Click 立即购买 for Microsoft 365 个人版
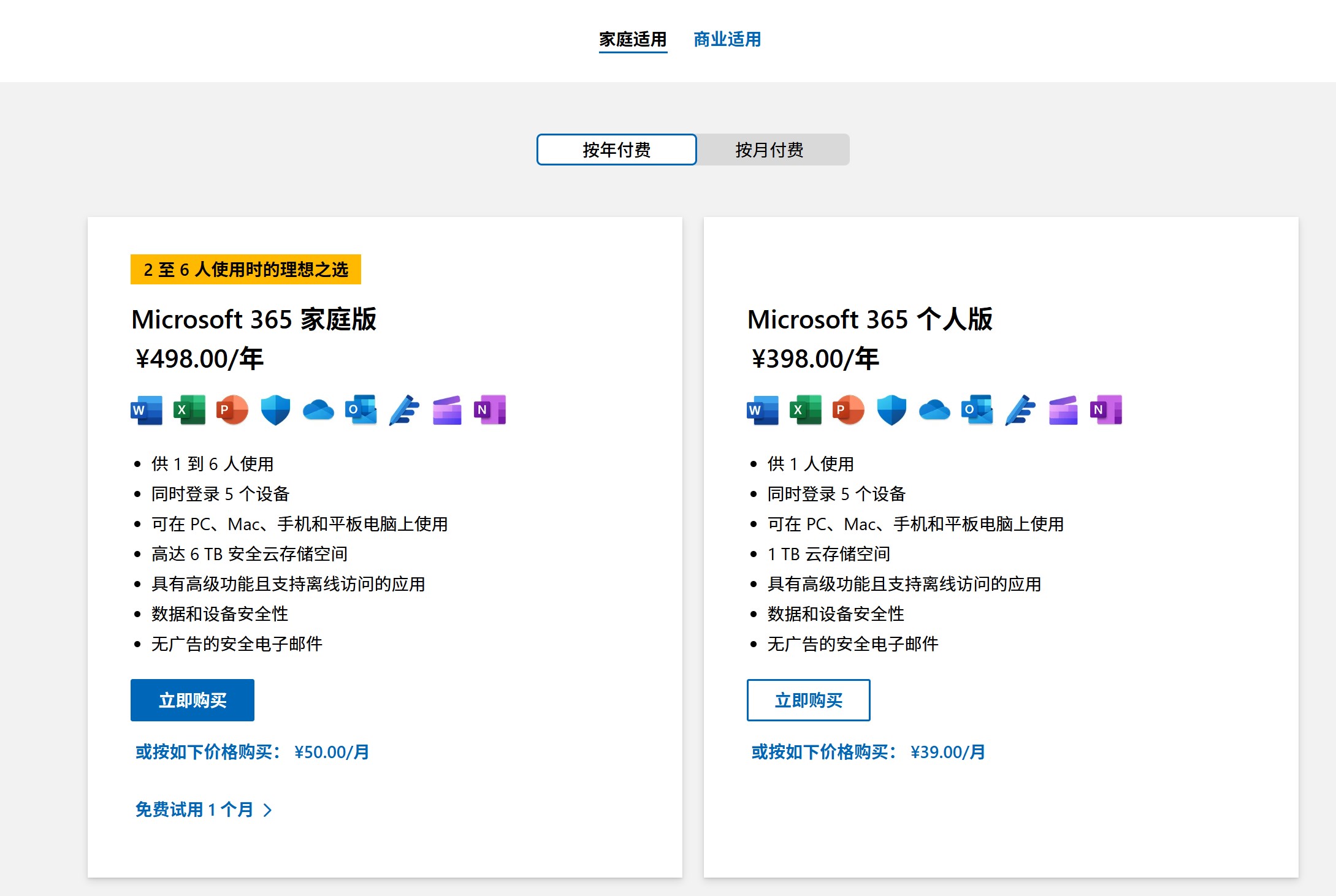This screenshot has height=896, width=1336. (809, 700)
